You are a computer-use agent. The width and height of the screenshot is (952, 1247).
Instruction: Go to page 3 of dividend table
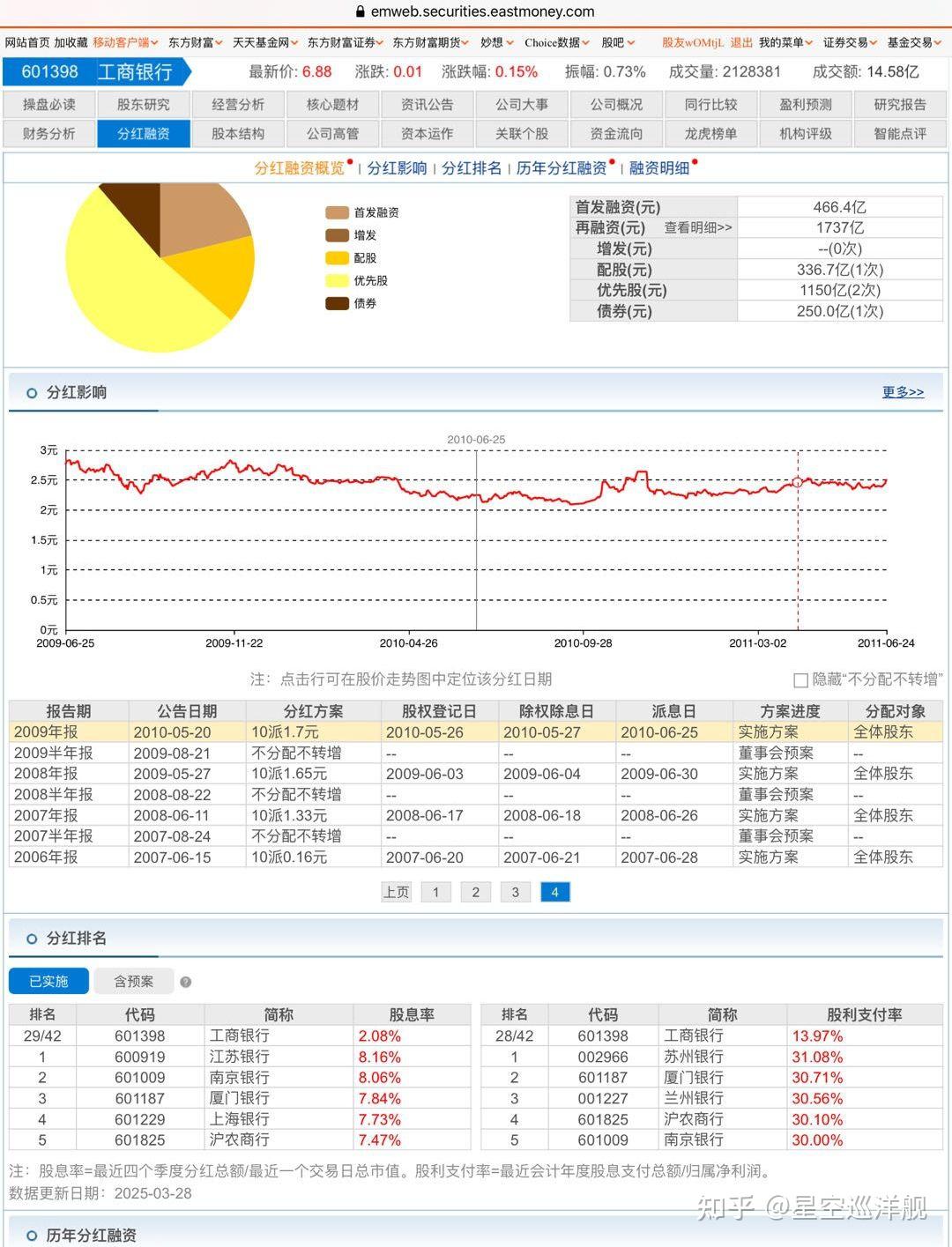click(516, 893)
